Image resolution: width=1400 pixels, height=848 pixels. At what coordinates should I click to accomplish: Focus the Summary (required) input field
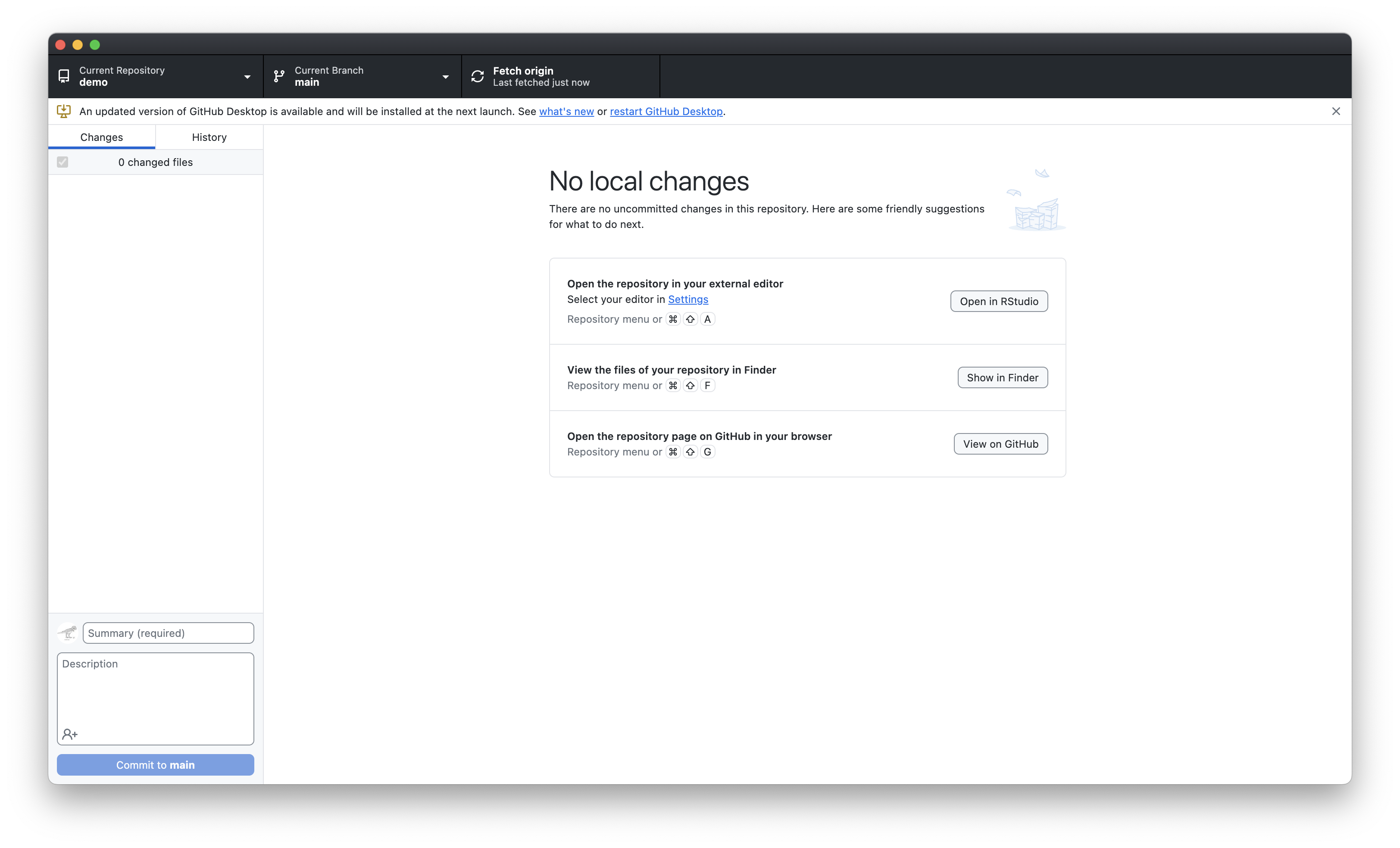pos(168,633)
